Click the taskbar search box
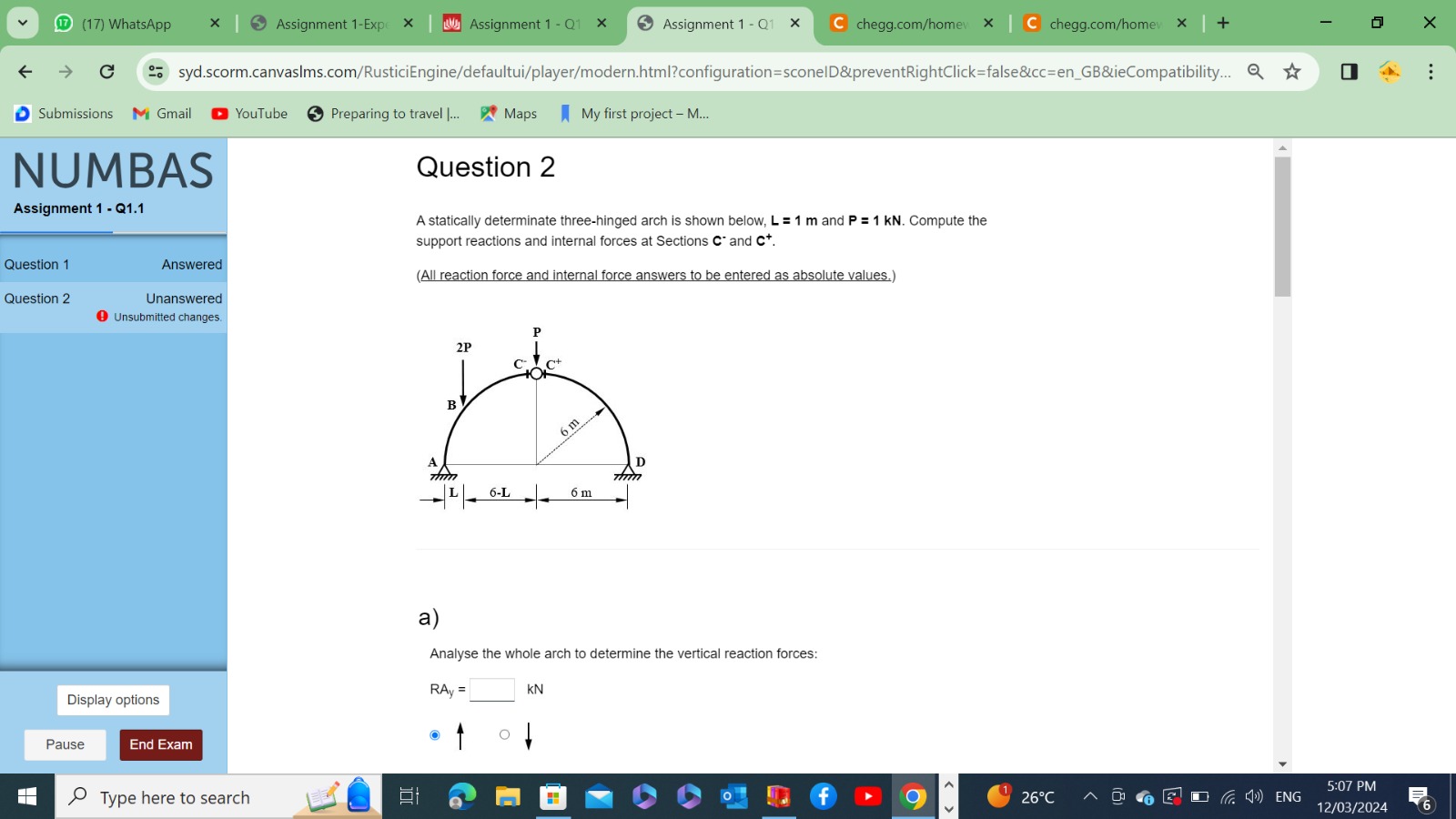The image size is (1456, 819). tap(218, 797)
